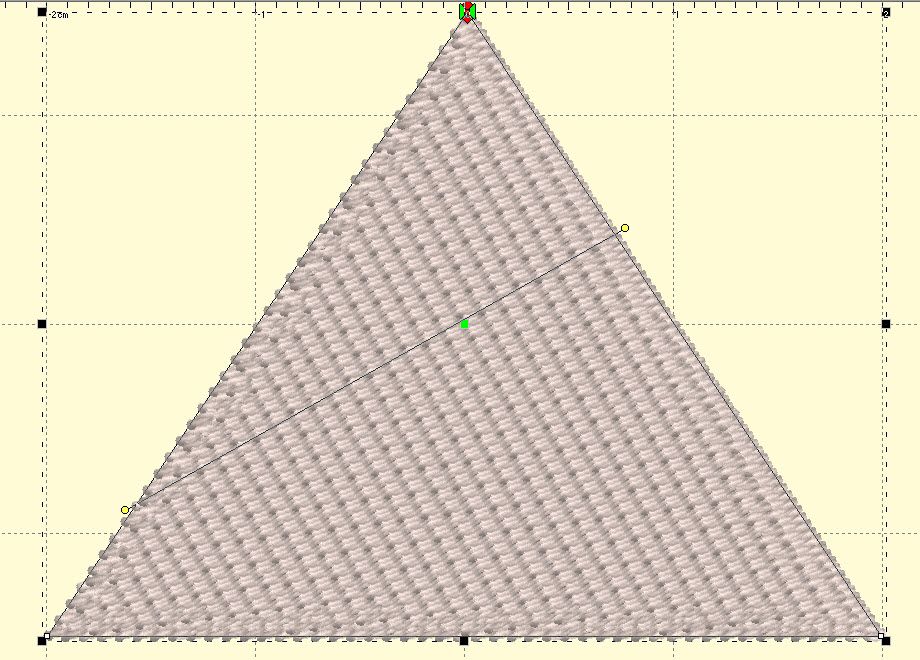920x660 pixels.
Task: Click the top-left black selection handle
Action: [42, 13]
